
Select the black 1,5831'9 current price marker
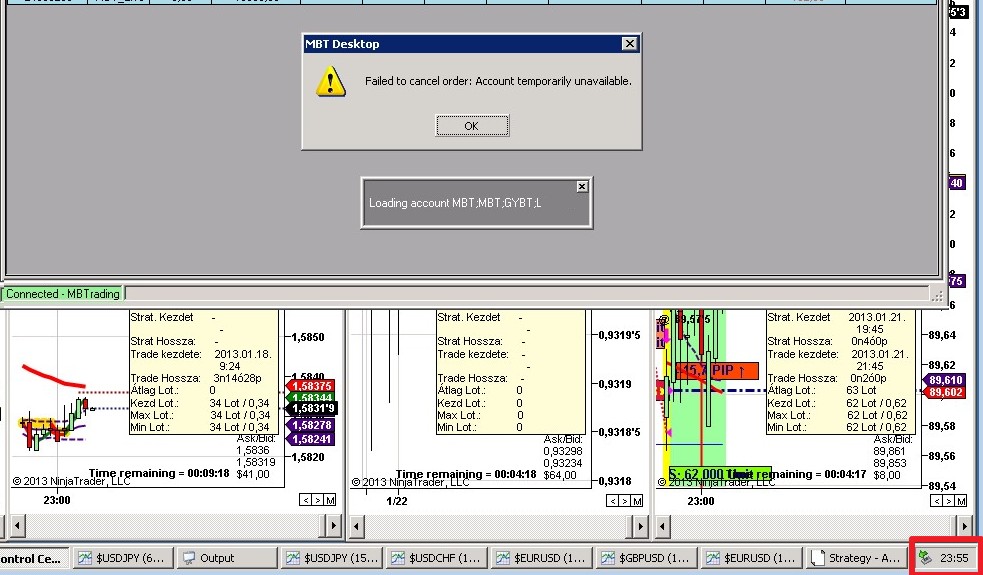[x=312, y=409]
